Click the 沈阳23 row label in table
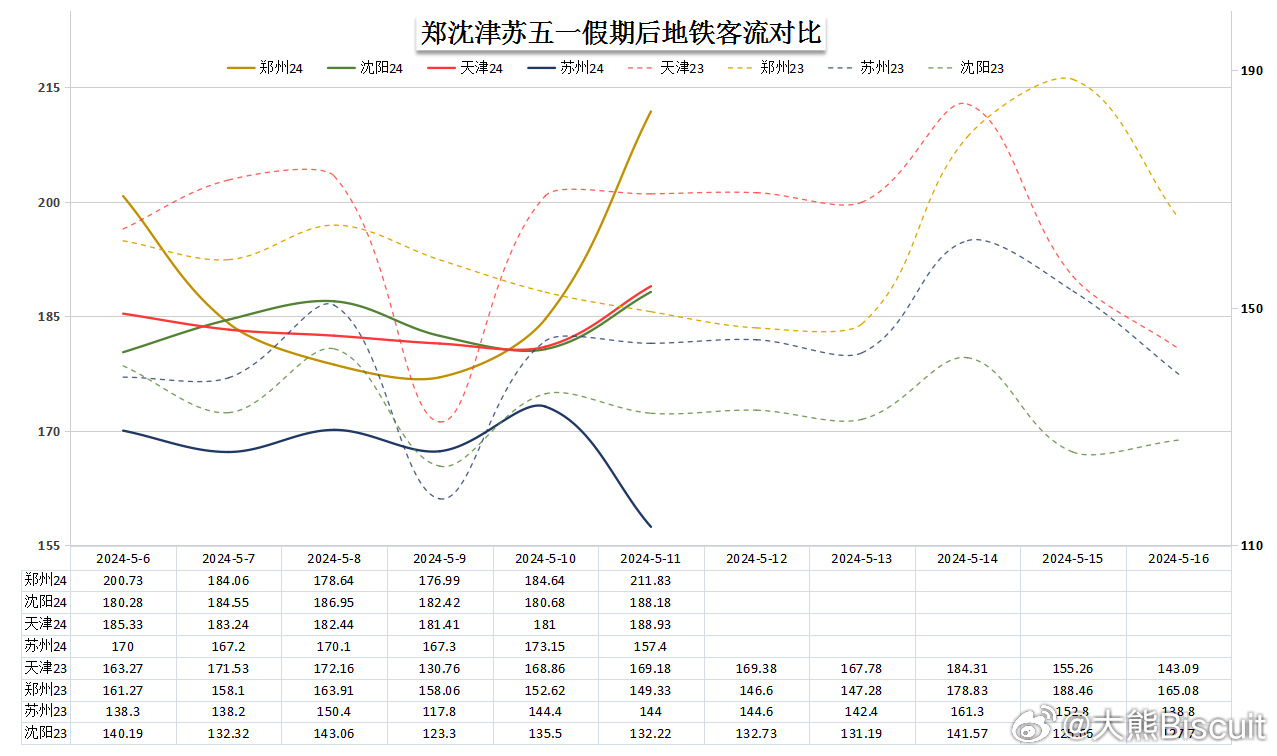Image resolution: width=1277 pixels, height=756 pixels. (x=46, y=732)
